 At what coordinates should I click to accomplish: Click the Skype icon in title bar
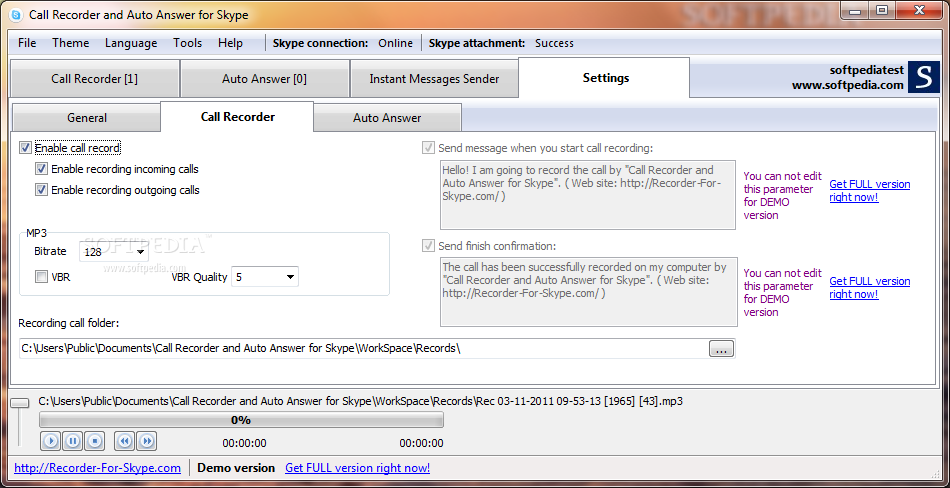point(18,15)
